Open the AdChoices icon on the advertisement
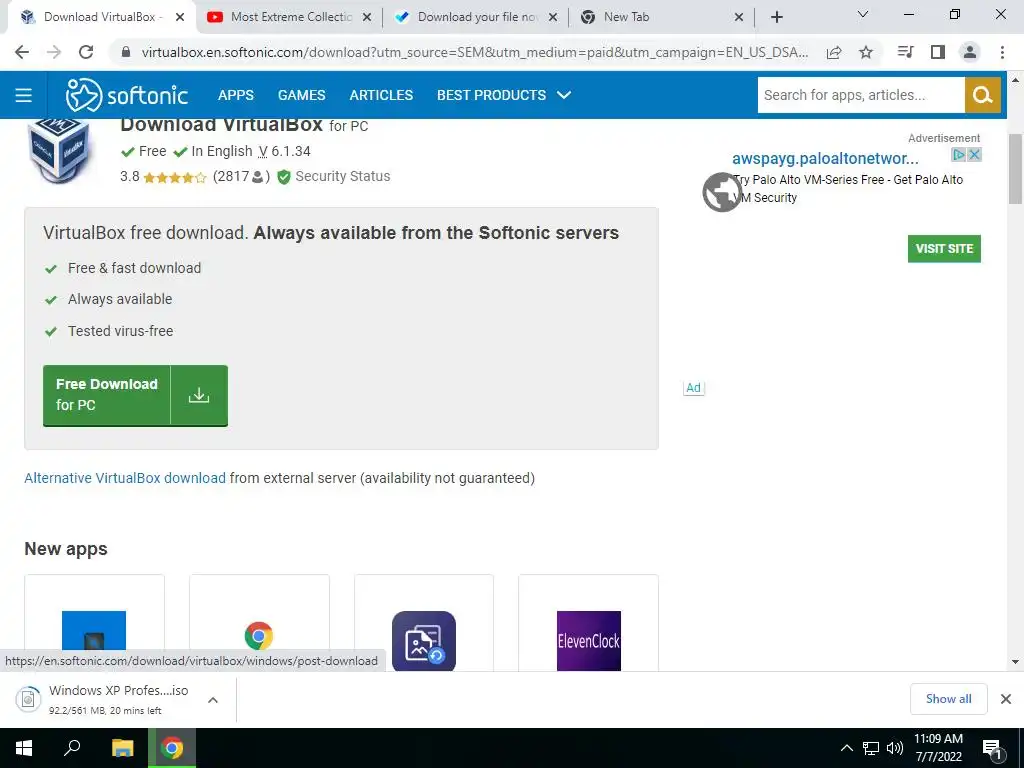Image resolution: width=1024 pixels, height=768 pixels. pyautogui.click(x=958, y=155)
